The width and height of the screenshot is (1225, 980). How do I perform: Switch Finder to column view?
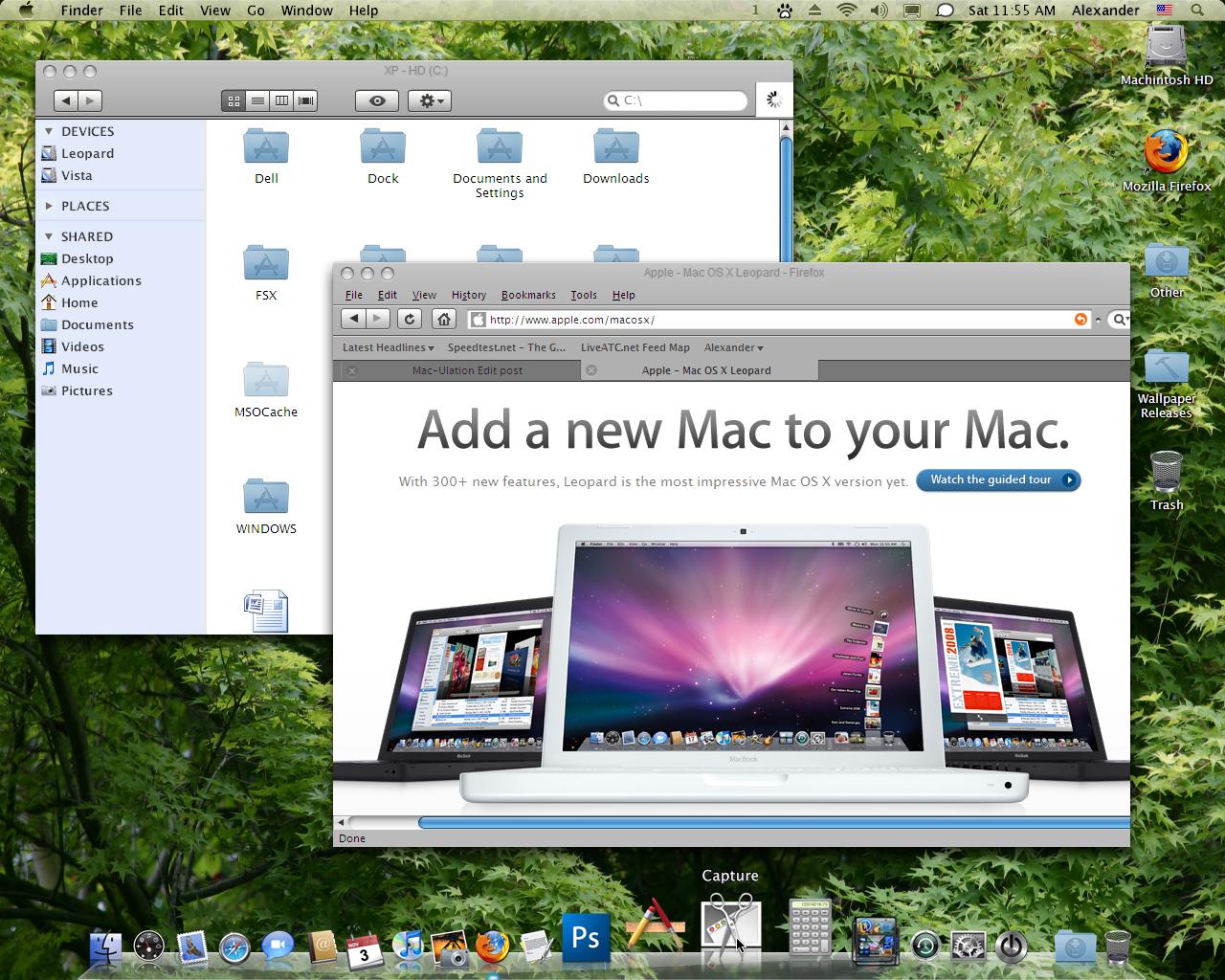pyautogui.click(x=281, y=100)
